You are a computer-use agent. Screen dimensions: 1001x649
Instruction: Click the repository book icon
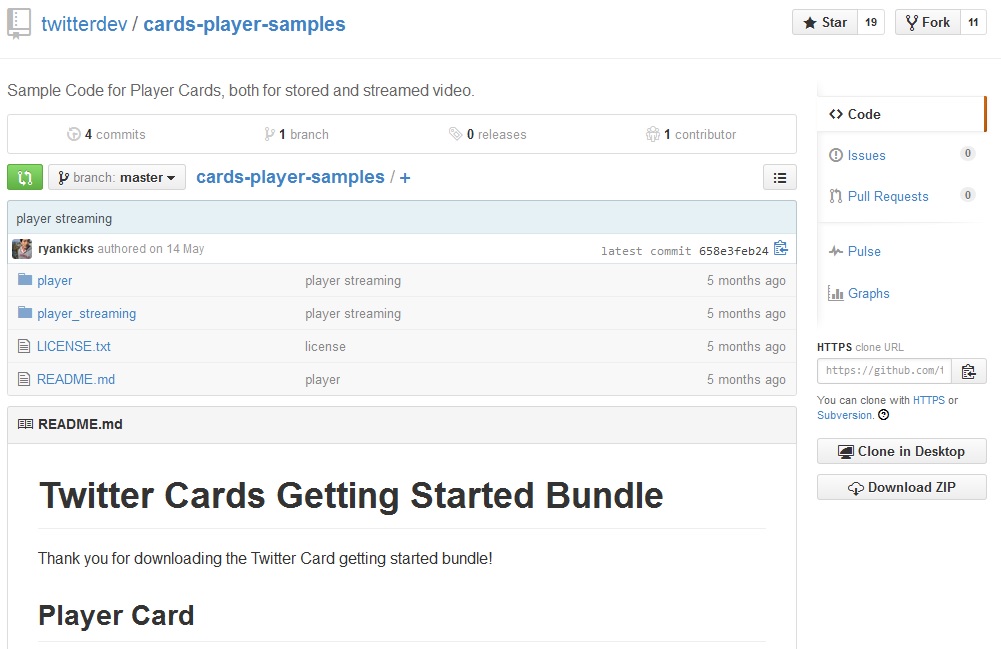click(x=19, y=23)
